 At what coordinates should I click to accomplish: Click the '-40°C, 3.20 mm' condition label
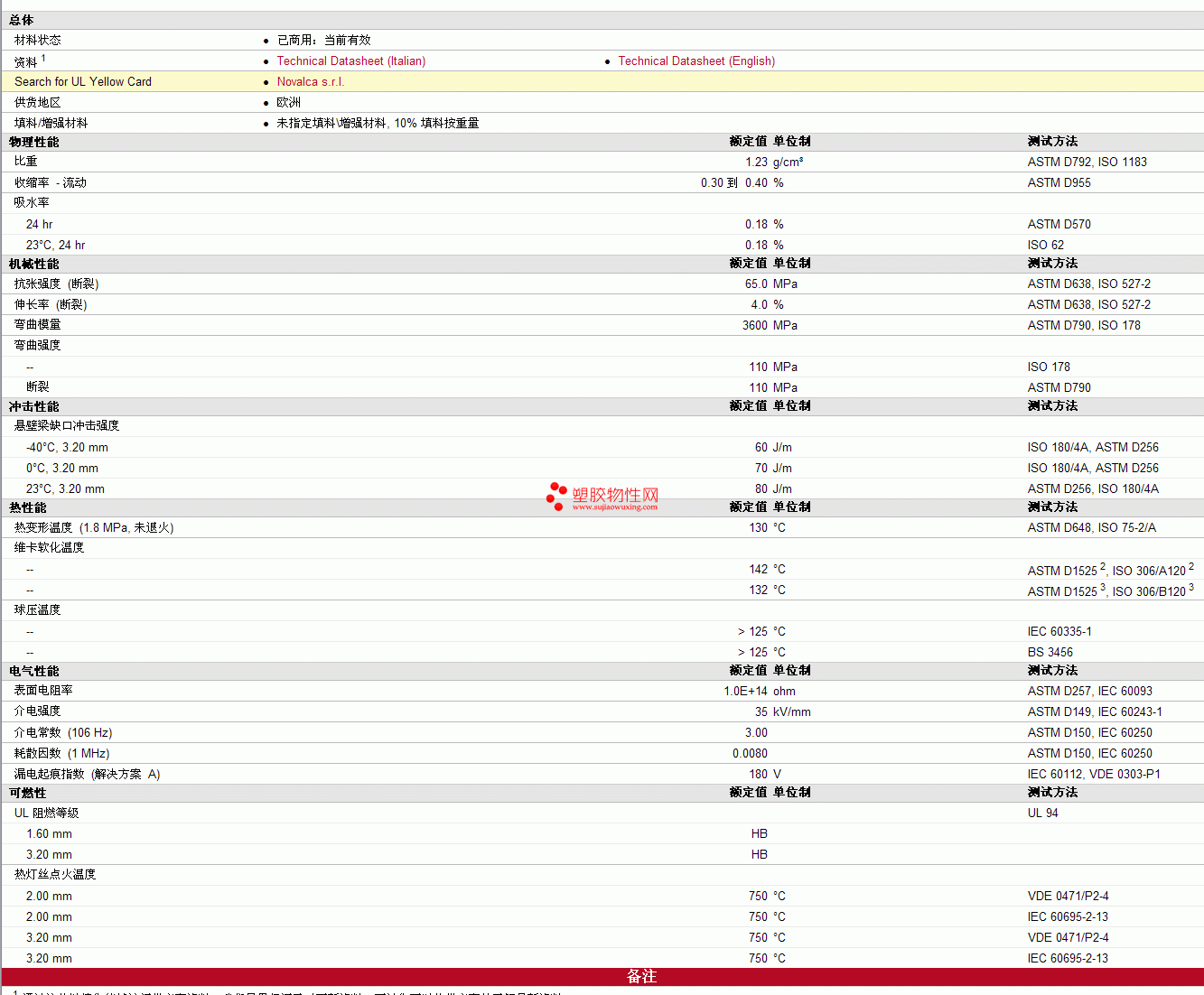coord(67,448)
